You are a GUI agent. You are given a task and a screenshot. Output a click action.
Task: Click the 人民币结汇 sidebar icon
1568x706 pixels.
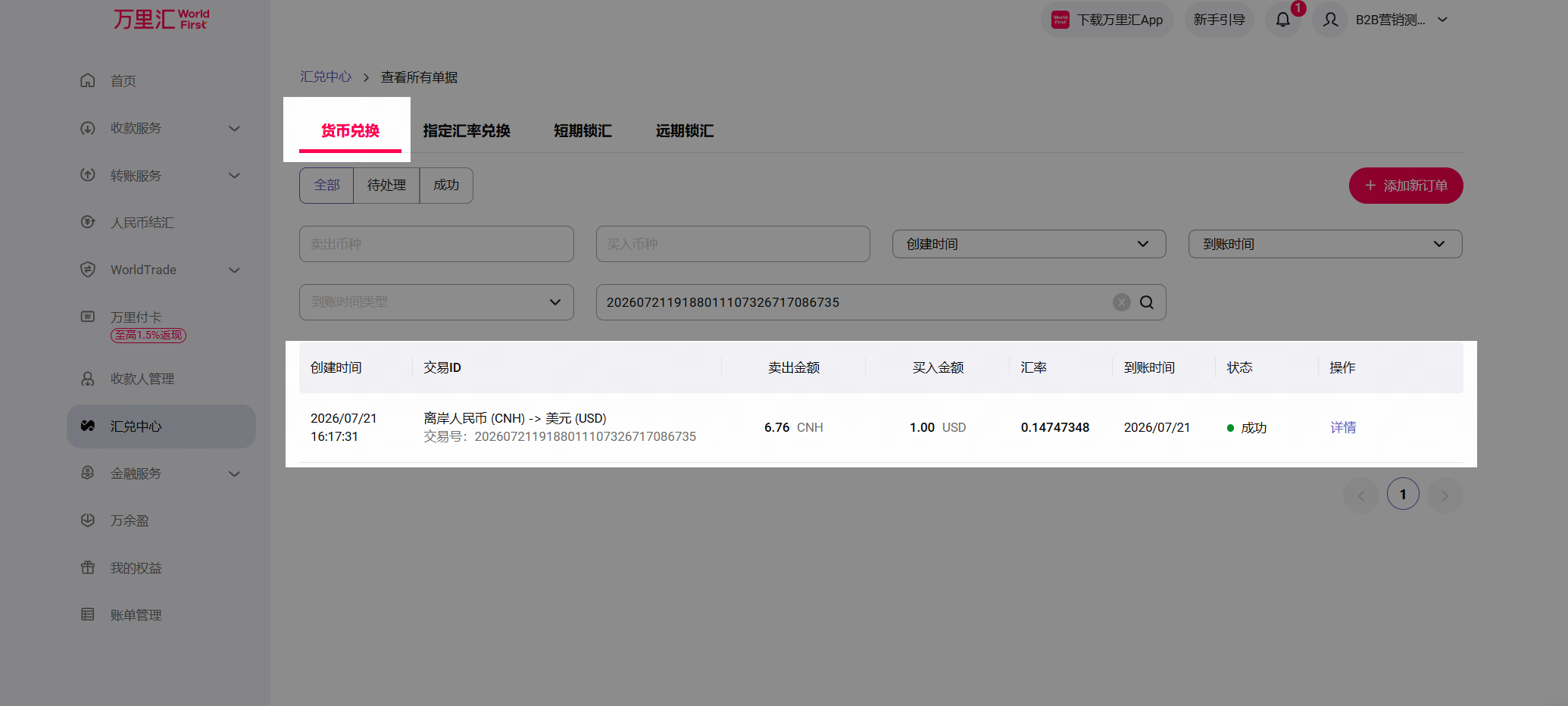[x=88, y=222]
